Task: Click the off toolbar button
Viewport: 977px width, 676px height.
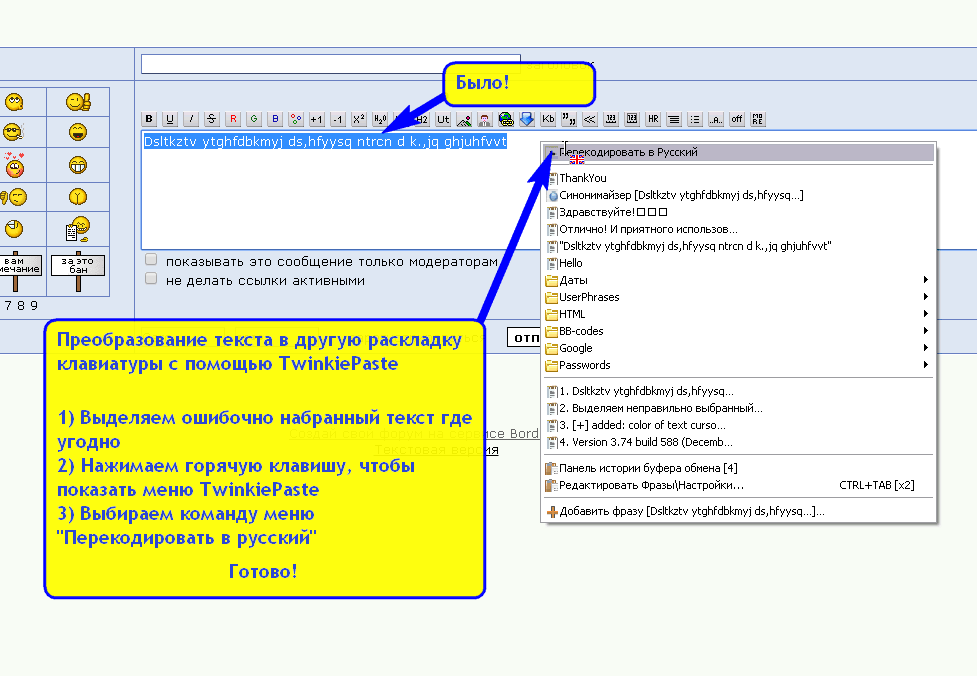Action: [x=737, y=119]
